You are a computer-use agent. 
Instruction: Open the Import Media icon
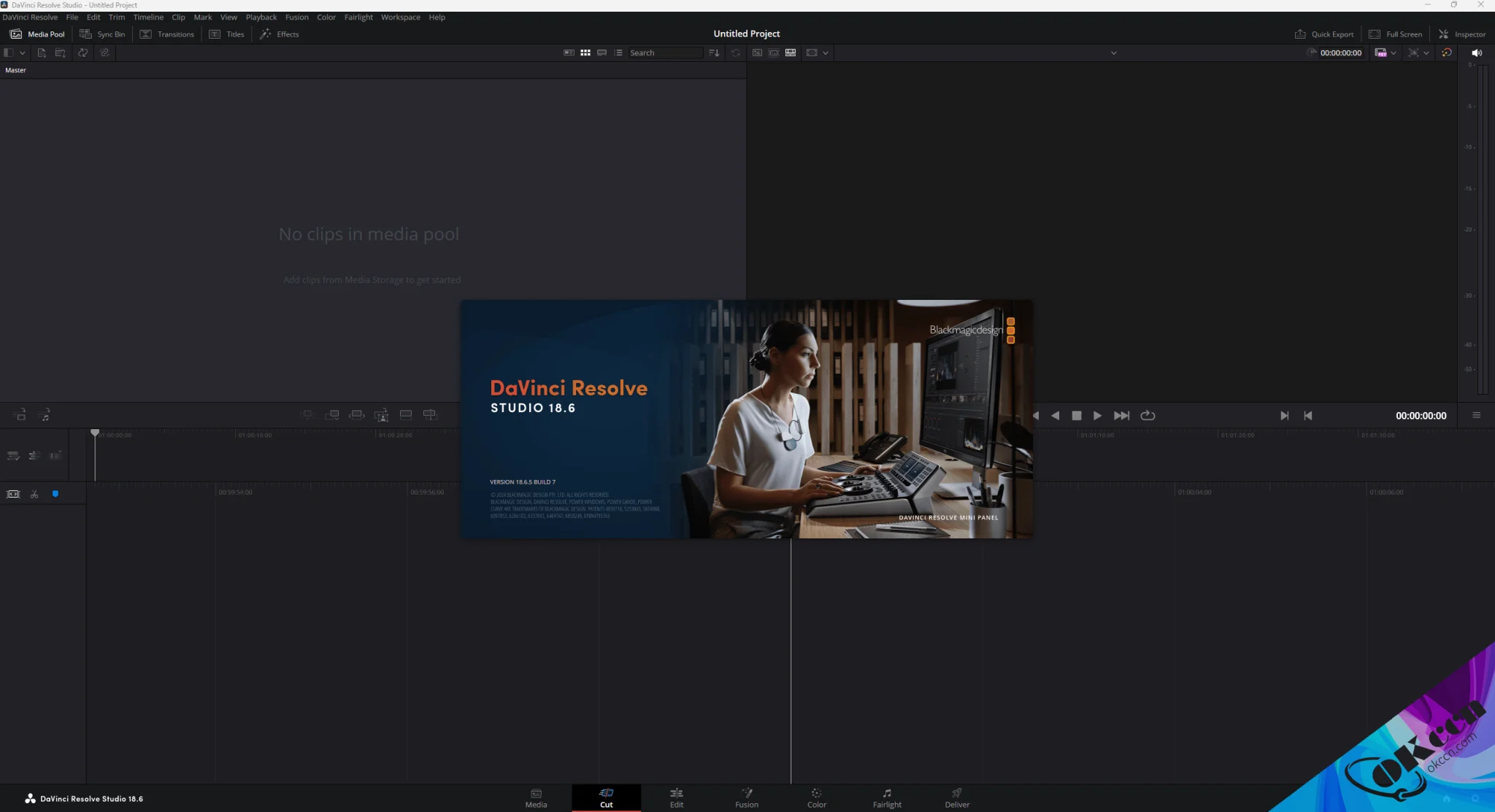[x=42, y=53]
